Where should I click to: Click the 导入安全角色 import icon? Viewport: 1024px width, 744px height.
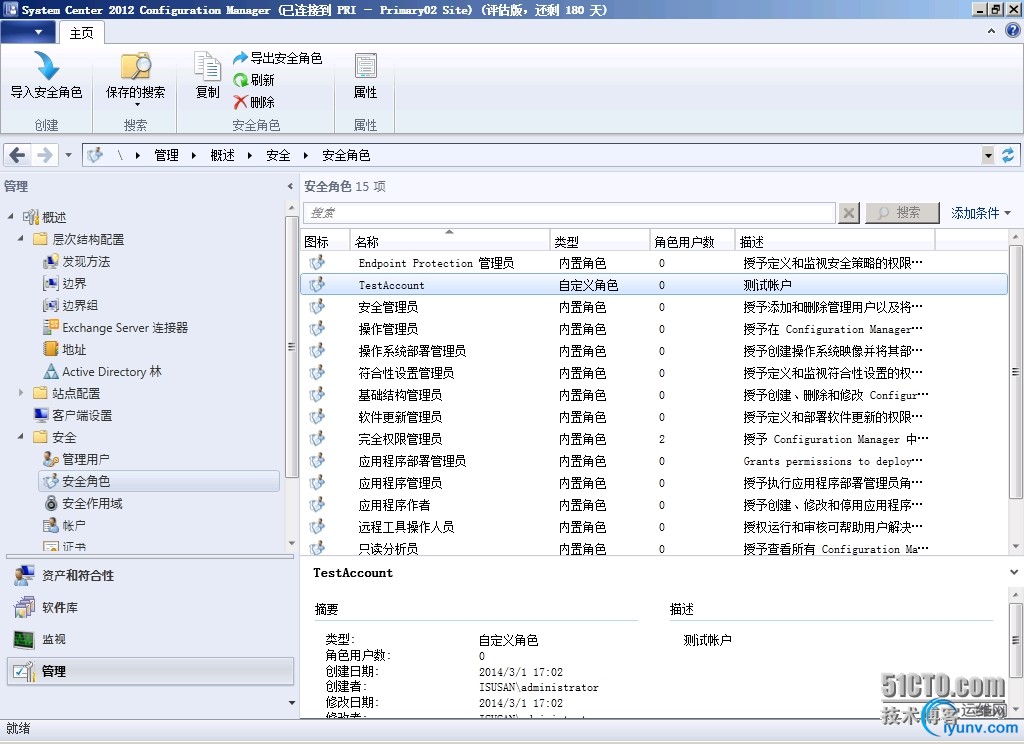pyautogui.click(x=46, y=66)
